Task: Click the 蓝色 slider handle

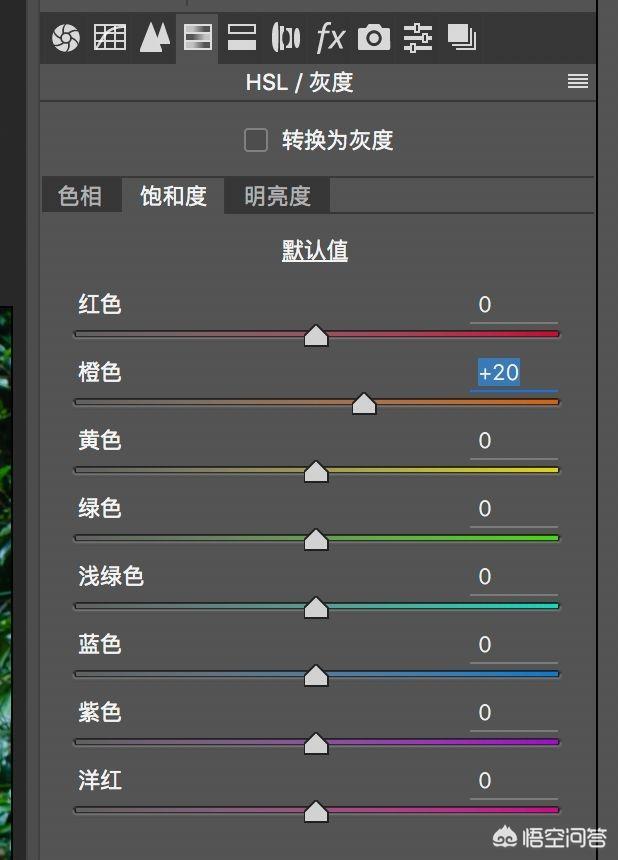Action: [316, 676]
